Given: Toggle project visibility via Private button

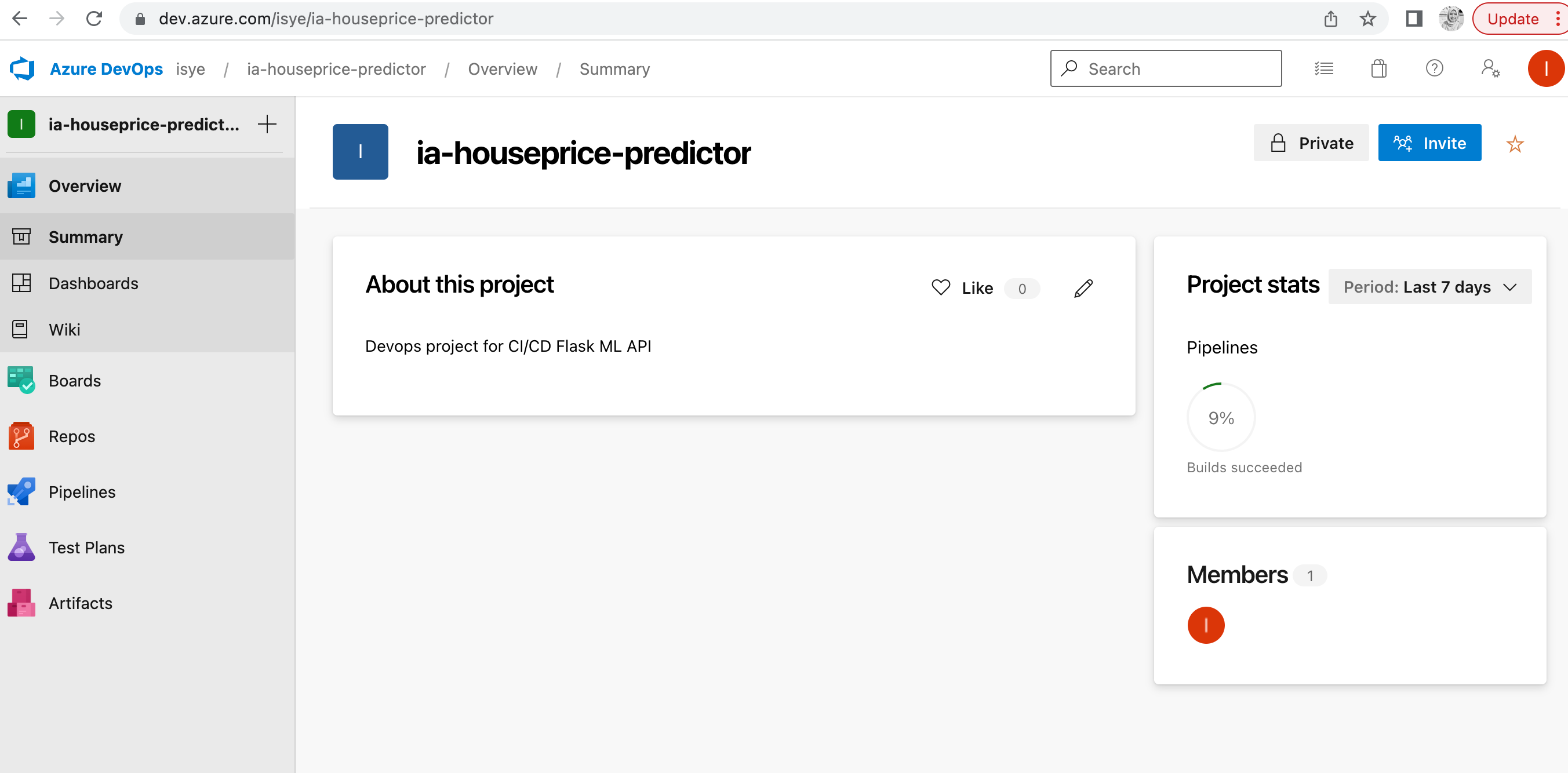Looking at the screenshot, I should (x=1311, y=143).
